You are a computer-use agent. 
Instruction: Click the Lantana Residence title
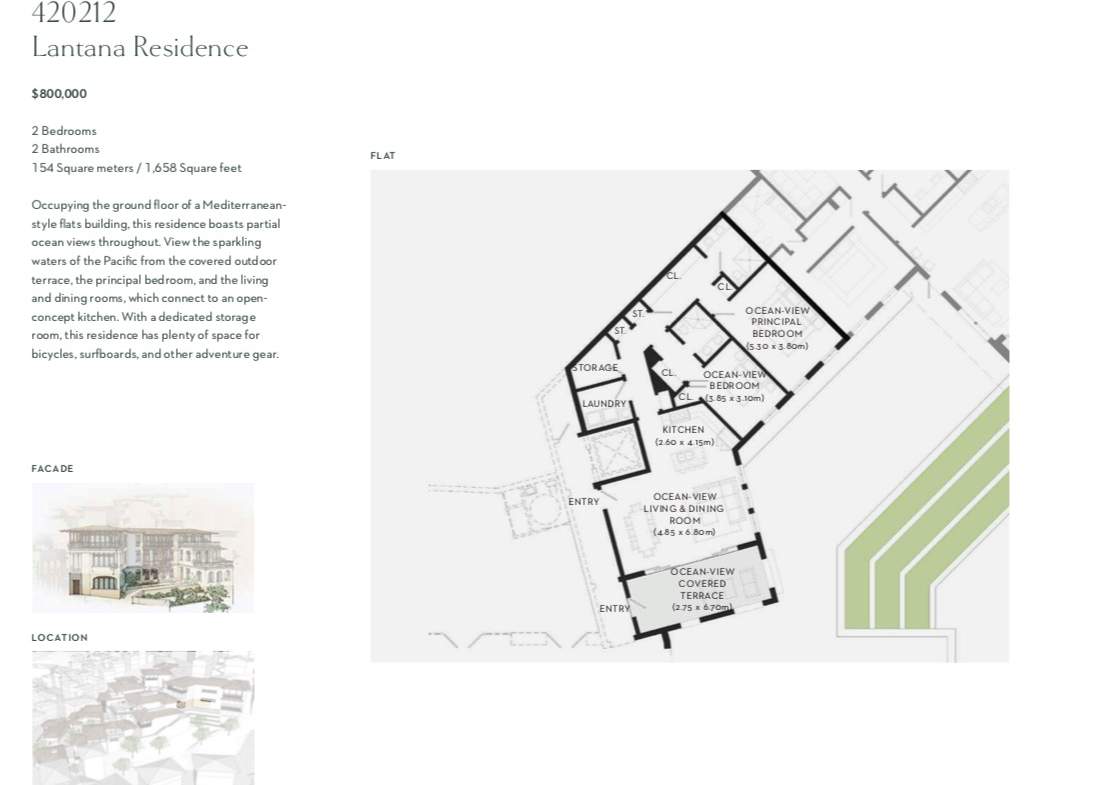coord(140,48)
